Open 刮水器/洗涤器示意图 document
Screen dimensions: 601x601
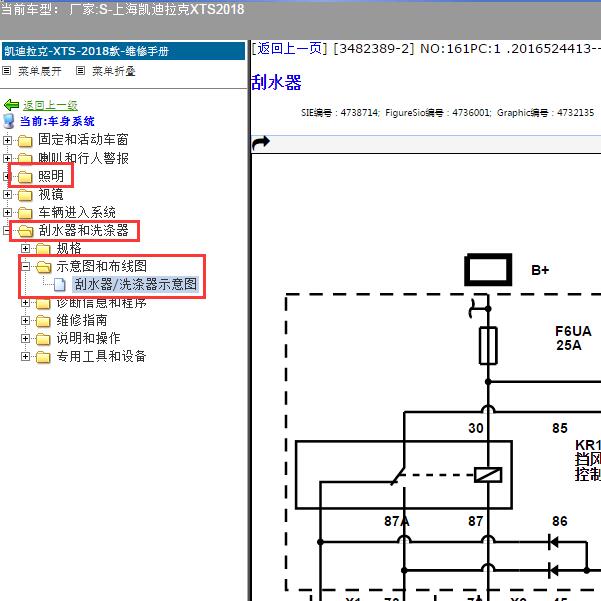coord(135,284)
